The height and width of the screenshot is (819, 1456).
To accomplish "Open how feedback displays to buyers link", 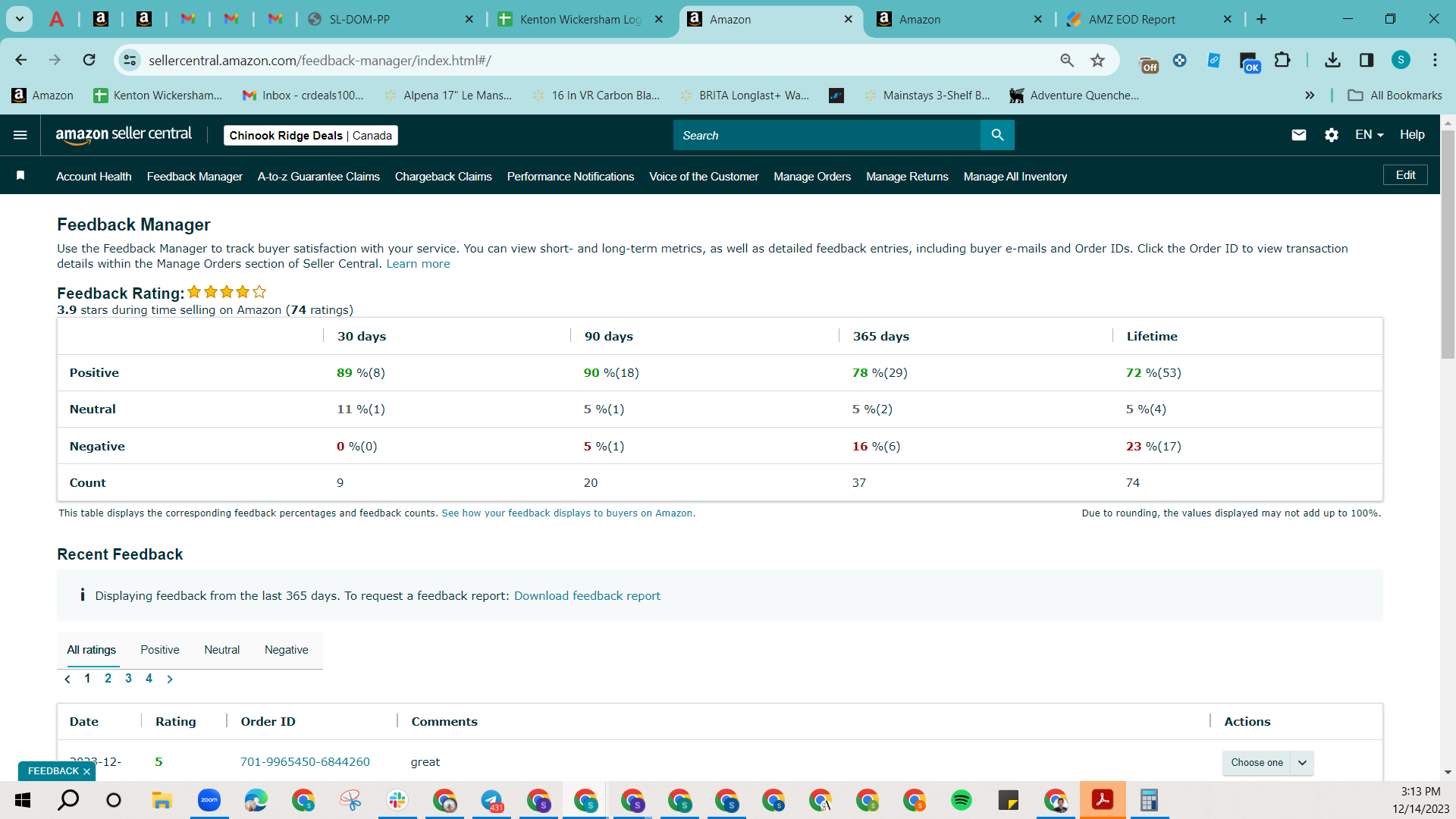I will point(569,513).
